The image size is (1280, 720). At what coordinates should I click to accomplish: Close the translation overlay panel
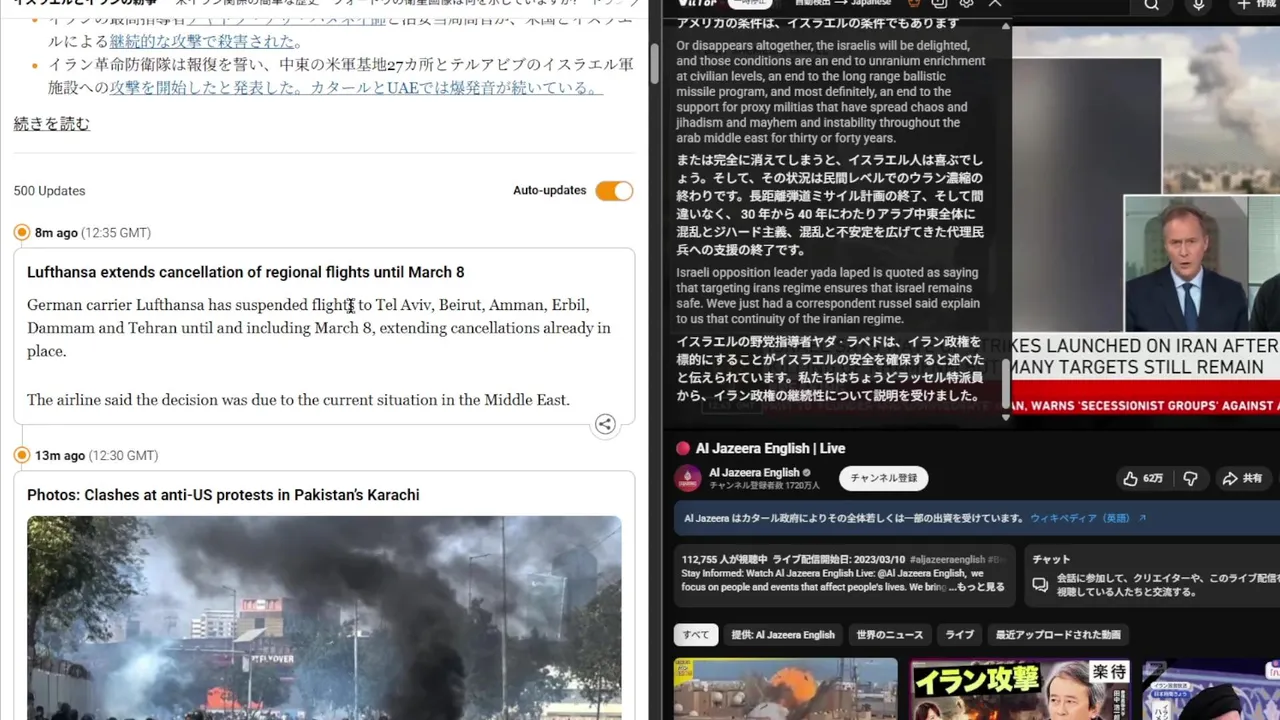point(995,4)
